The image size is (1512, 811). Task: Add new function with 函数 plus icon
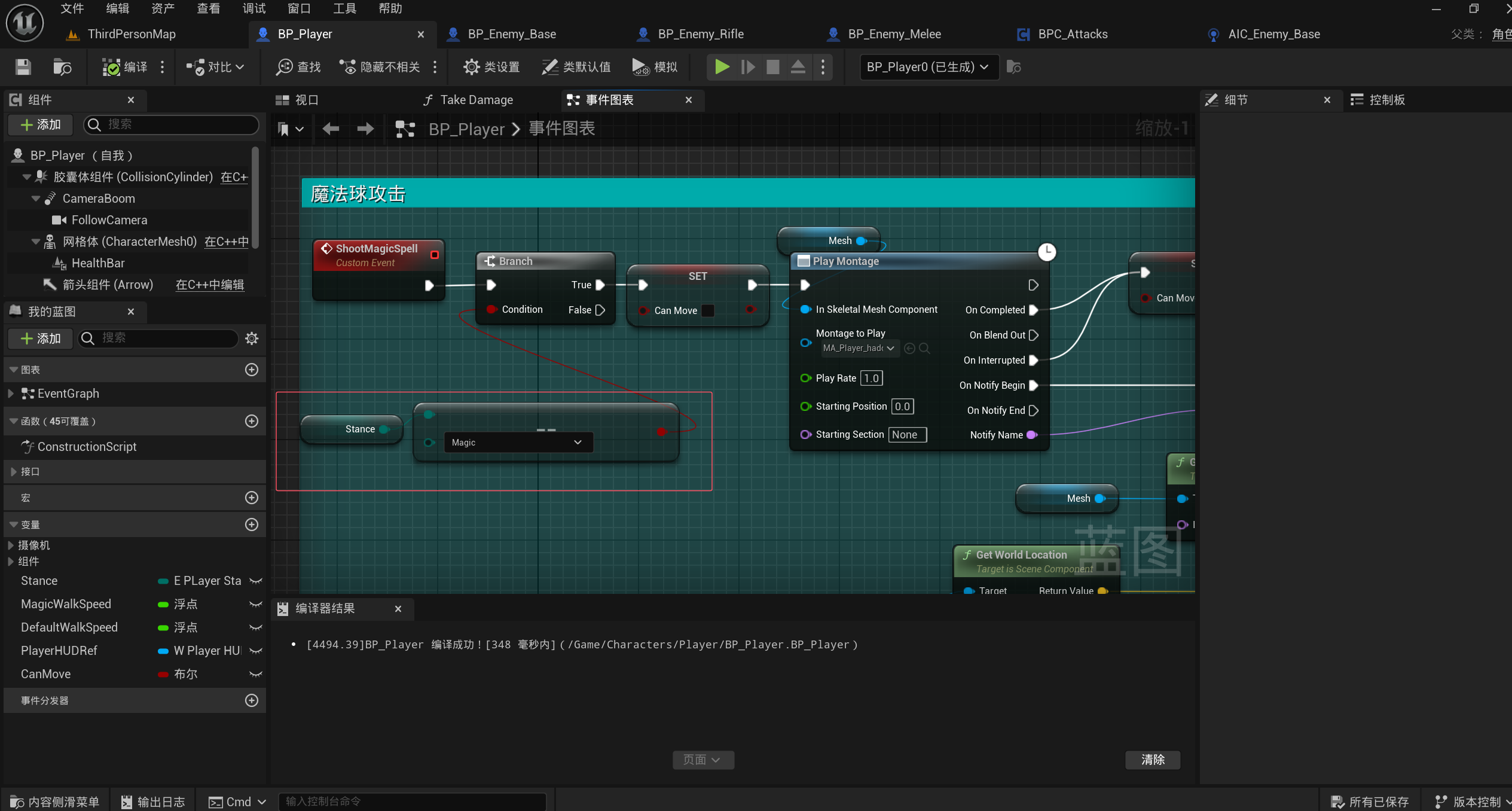tap(252, 421)
